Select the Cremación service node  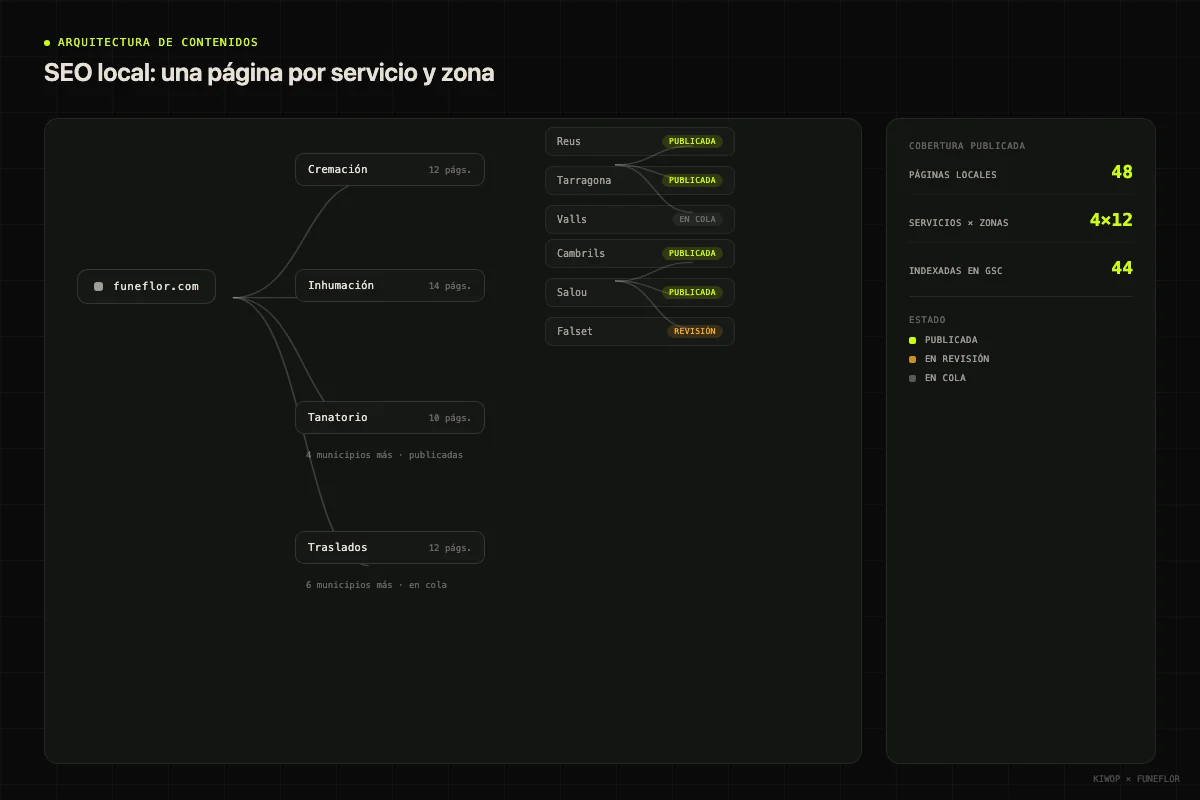tap(390, 170)
